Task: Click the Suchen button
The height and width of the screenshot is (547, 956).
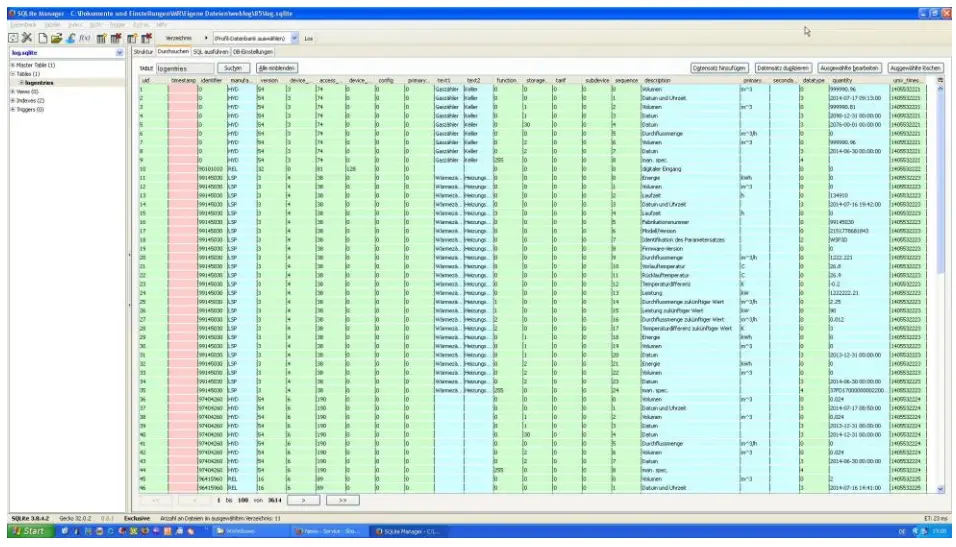Action: (233, 68)
